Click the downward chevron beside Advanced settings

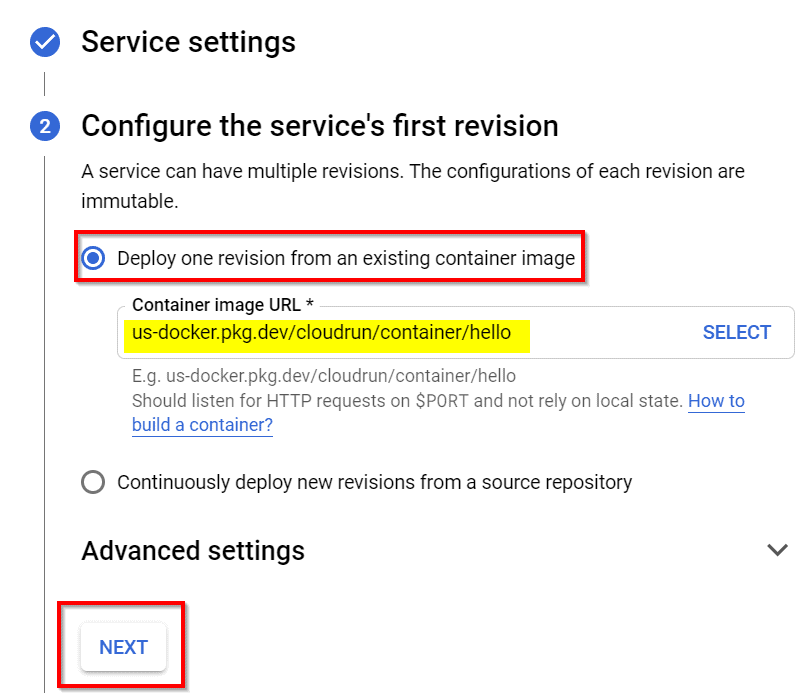pos(777,550)
